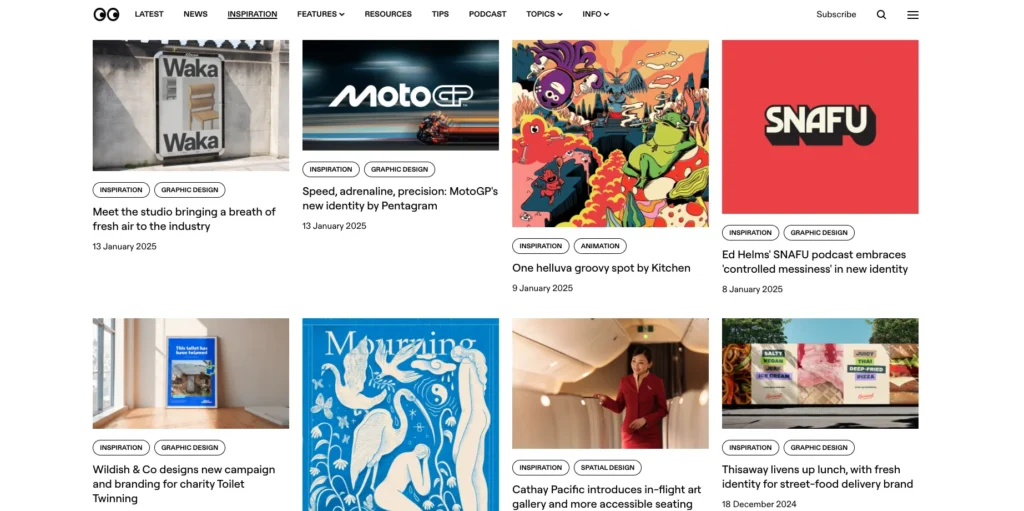
Task: Open the Wildish & Co Toilet Twinning headline
Action: click(x=184, y=484)
